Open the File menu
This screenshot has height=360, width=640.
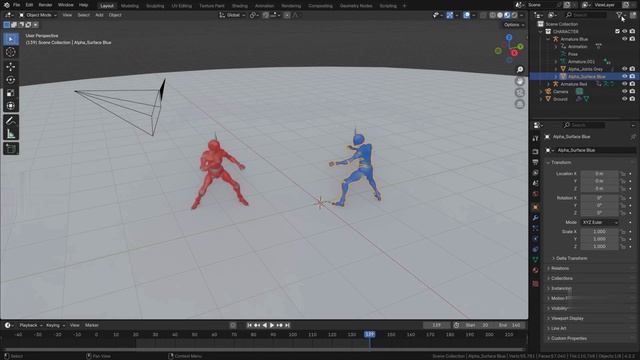pyautogui.click(x=17, y=5)
